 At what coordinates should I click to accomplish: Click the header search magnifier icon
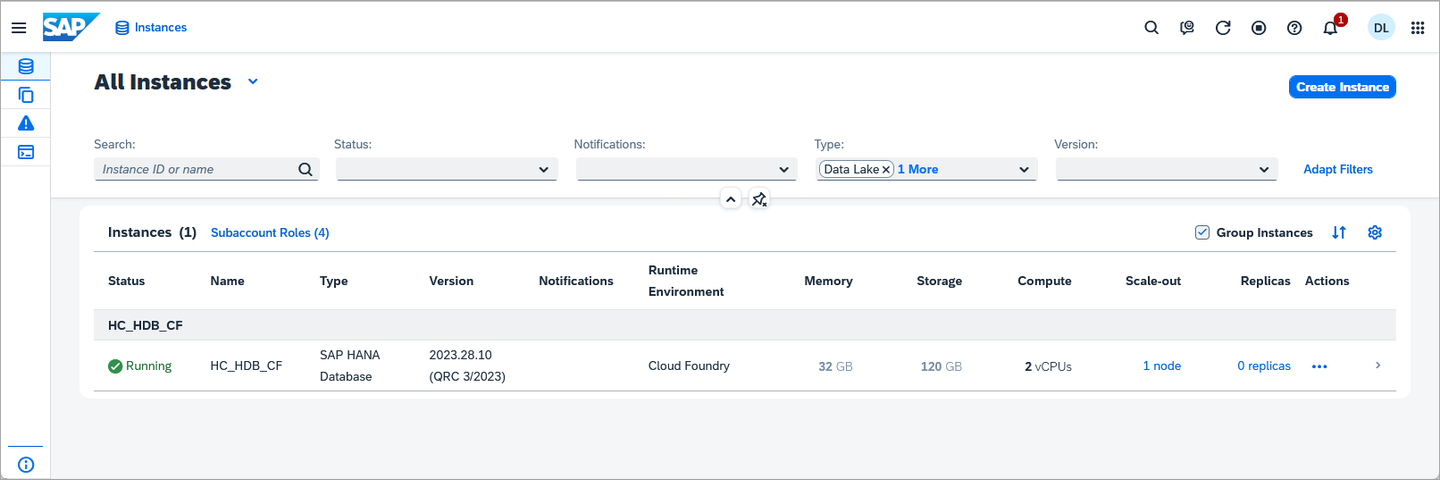1151,28
